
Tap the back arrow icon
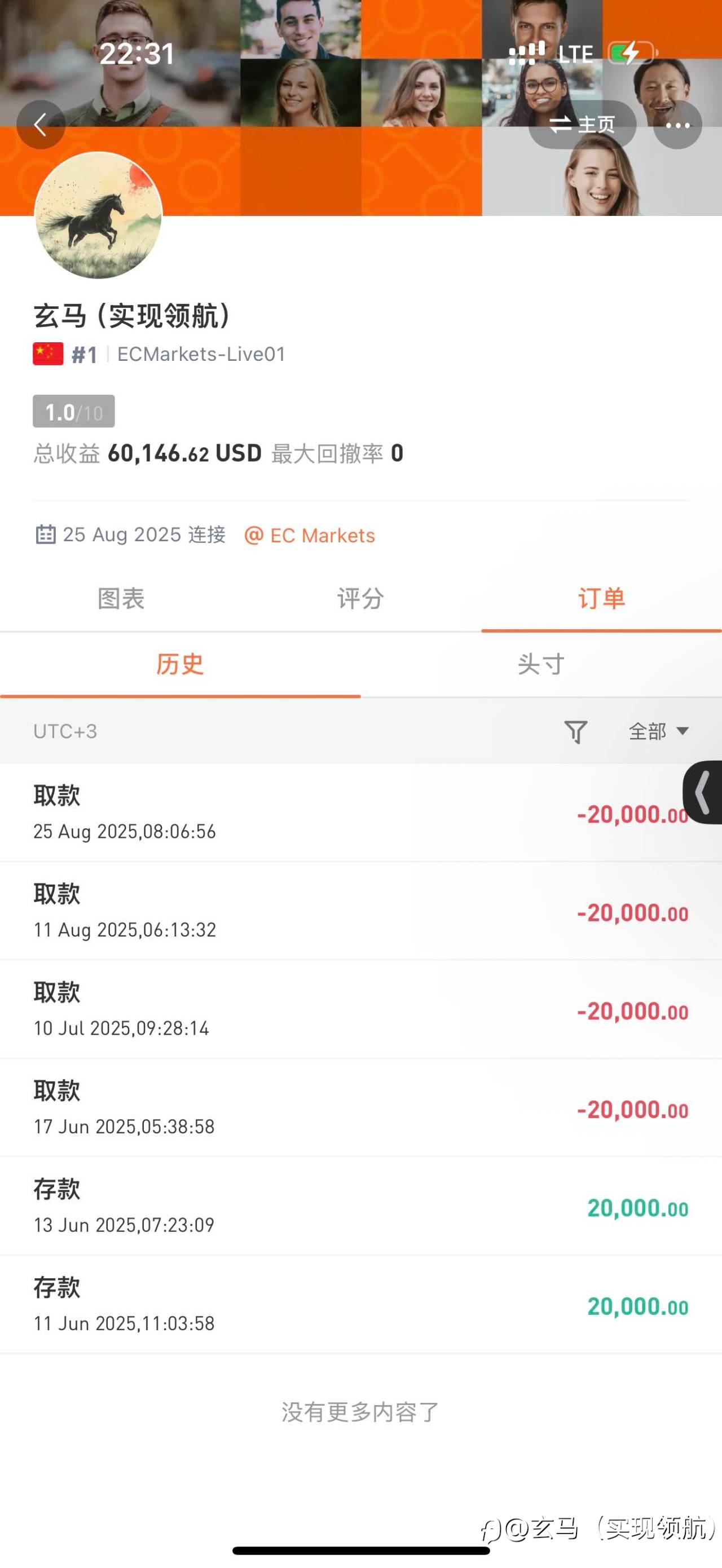(x=41, y=125)
